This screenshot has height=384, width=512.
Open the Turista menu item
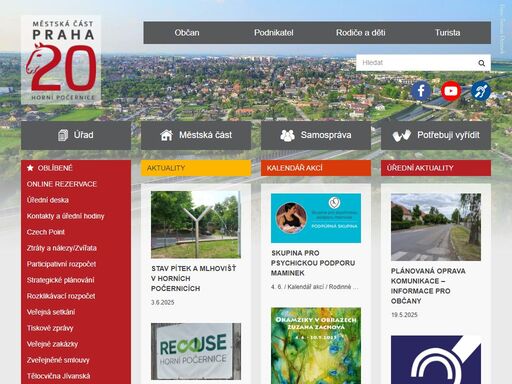(x=447, y=33)
